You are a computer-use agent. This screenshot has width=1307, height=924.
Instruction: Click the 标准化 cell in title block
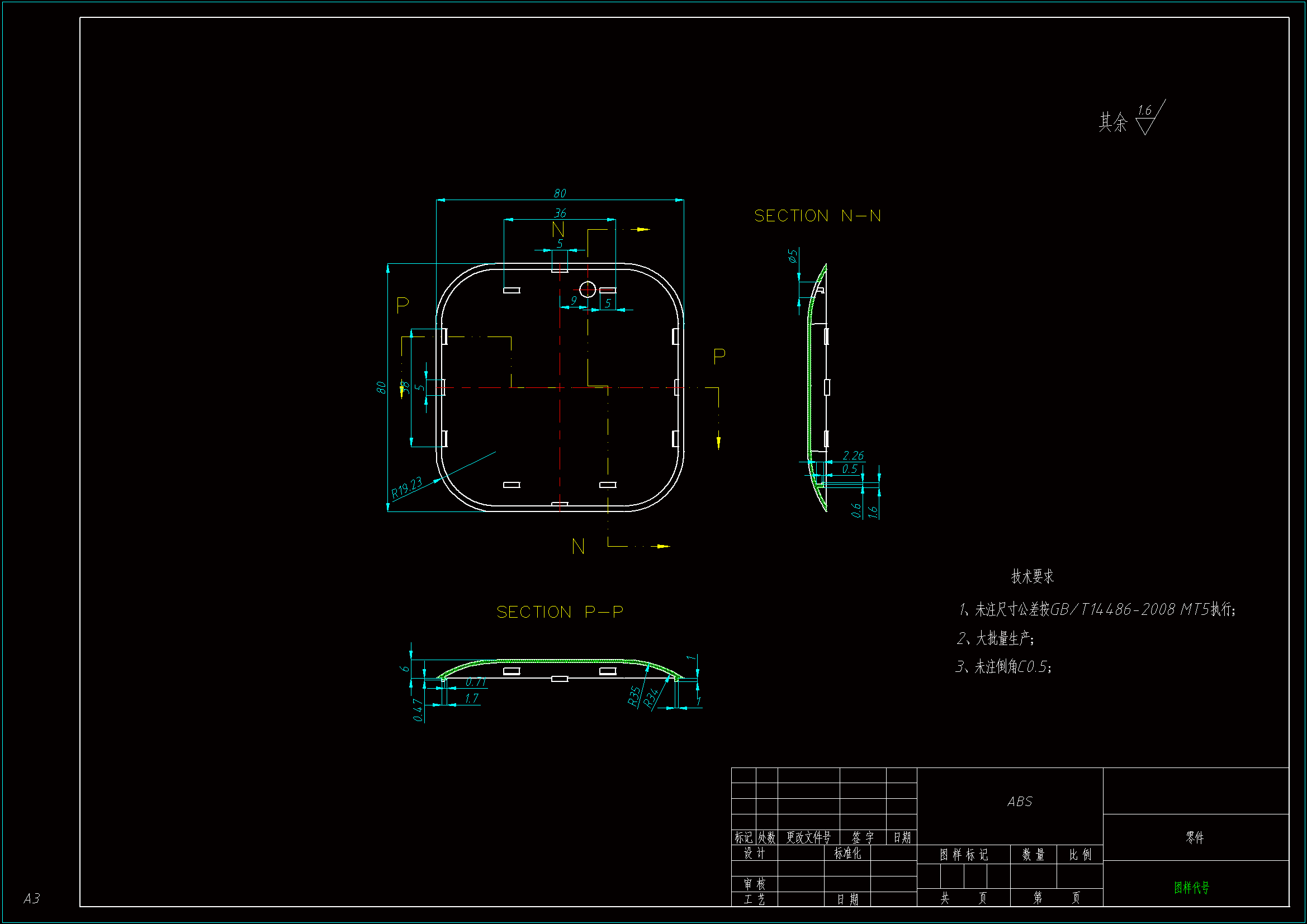[847, 854]
